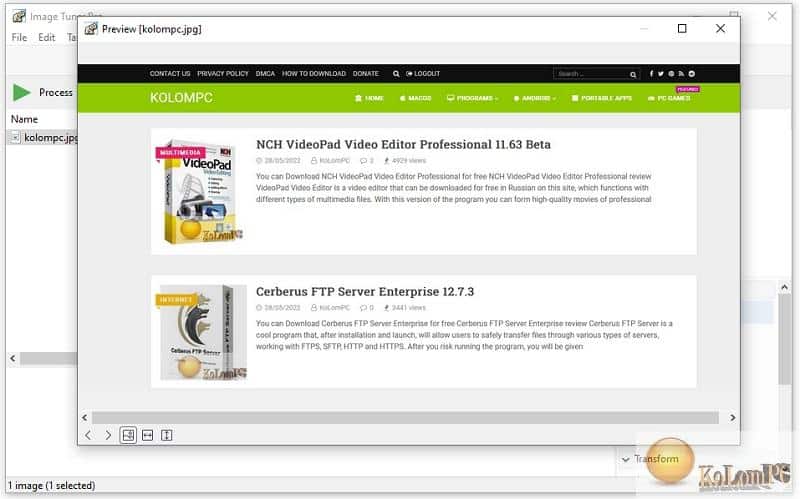The width and height of the screenshot is (800, 499).
Task: Click the right panel scrollbar up arrow
Action: click(784, 287)
